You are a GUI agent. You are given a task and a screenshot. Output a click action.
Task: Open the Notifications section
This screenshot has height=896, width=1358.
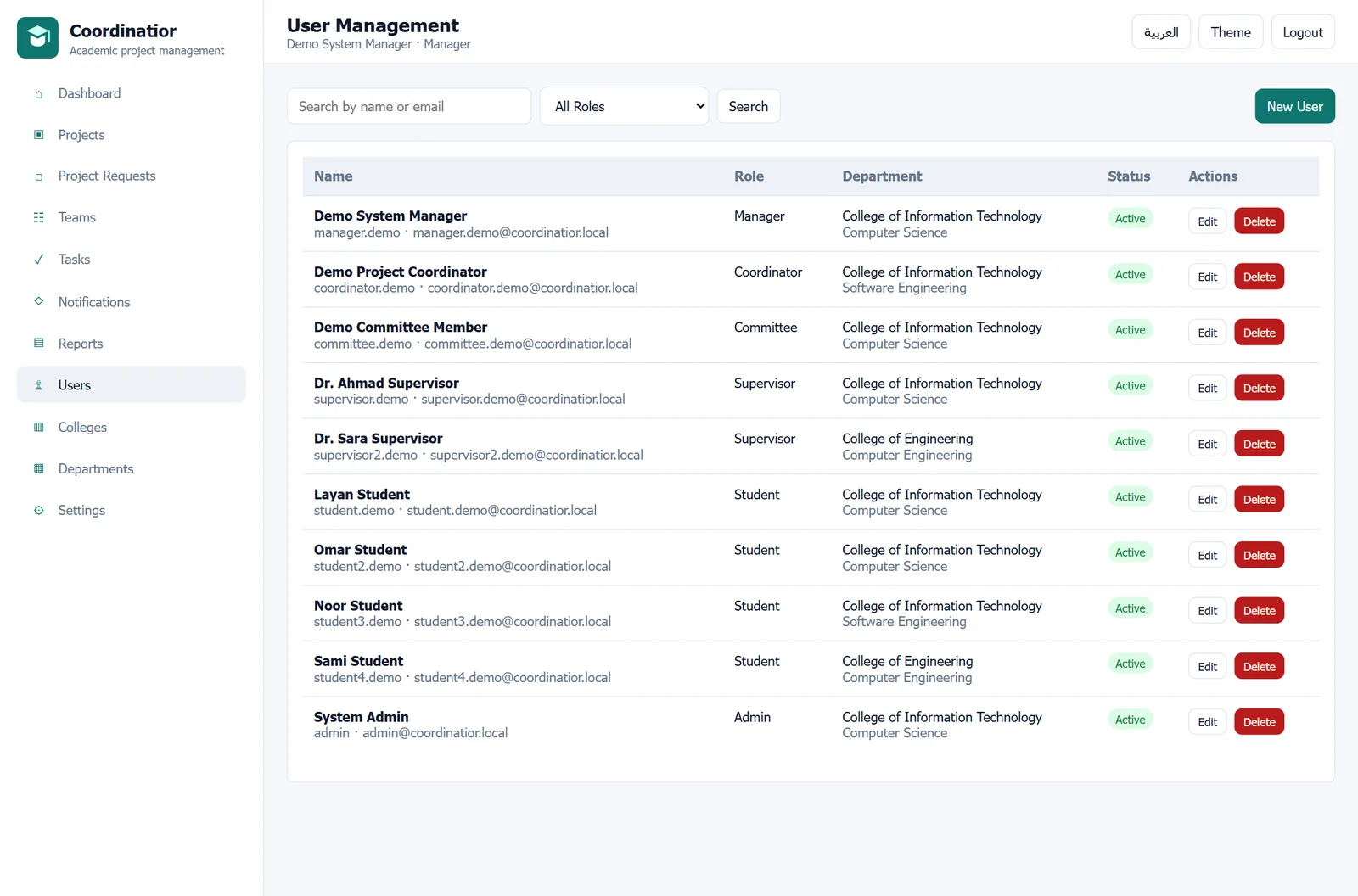132,301
